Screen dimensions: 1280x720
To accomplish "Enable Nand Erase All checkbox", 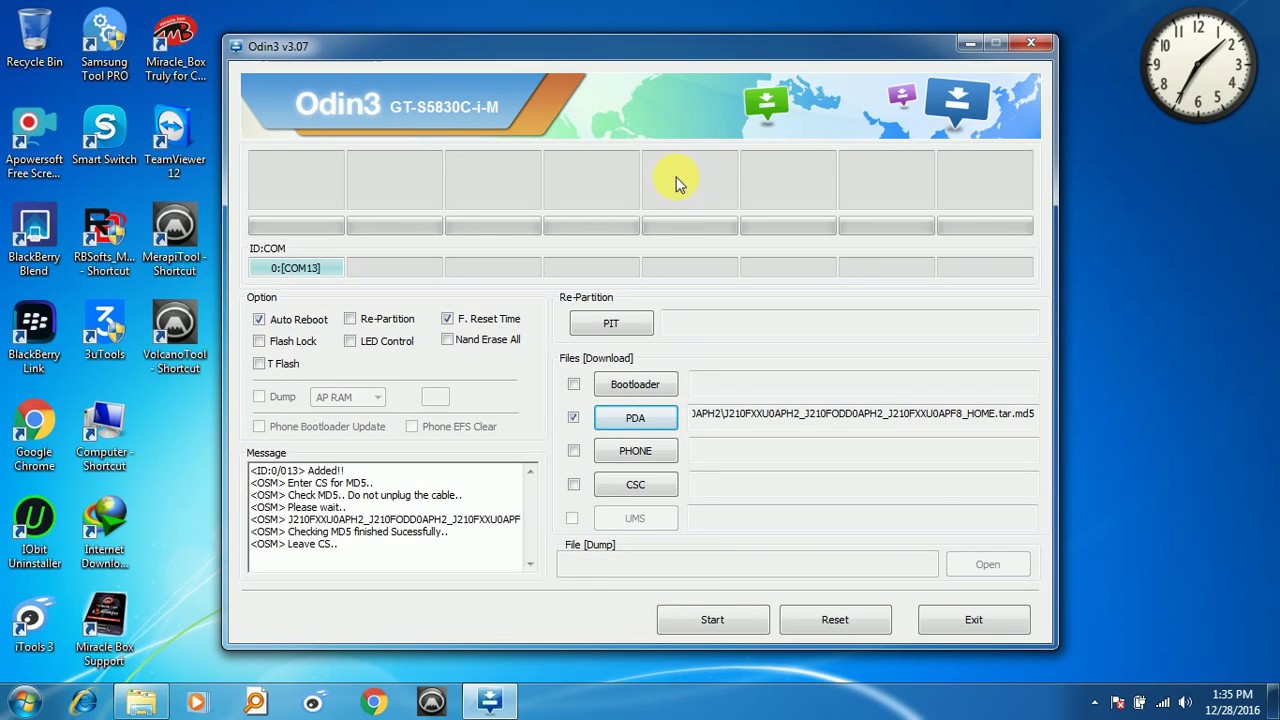I will pyautogui.click(x=447, y=339).
